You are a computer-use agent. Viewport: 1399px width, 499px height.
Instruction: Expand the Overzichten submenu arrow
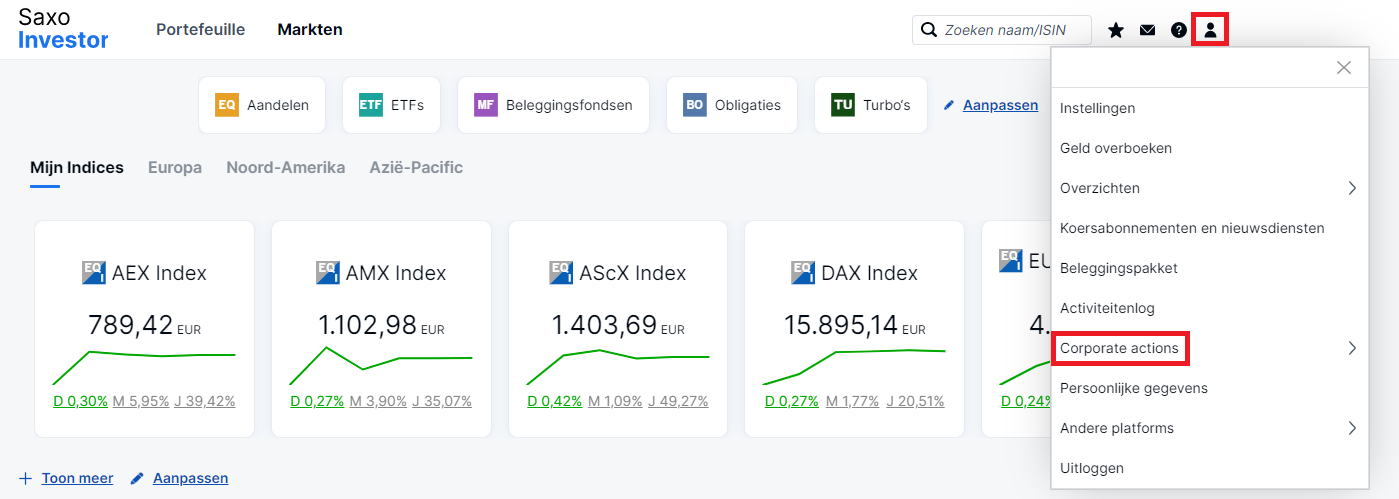click(1351, 188)
